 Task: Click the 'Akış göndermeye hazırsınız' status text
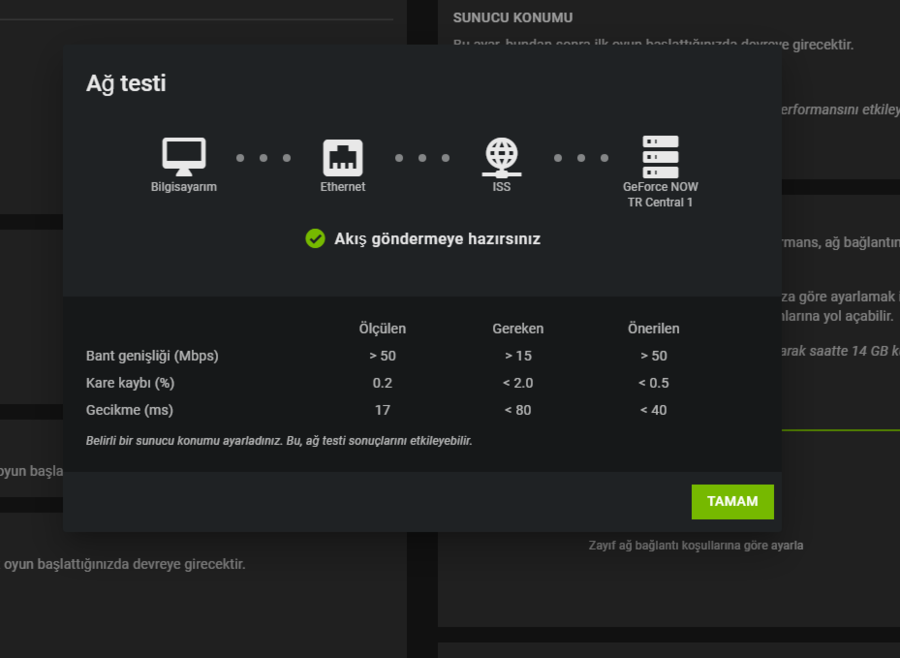click(x=437, y=239)
